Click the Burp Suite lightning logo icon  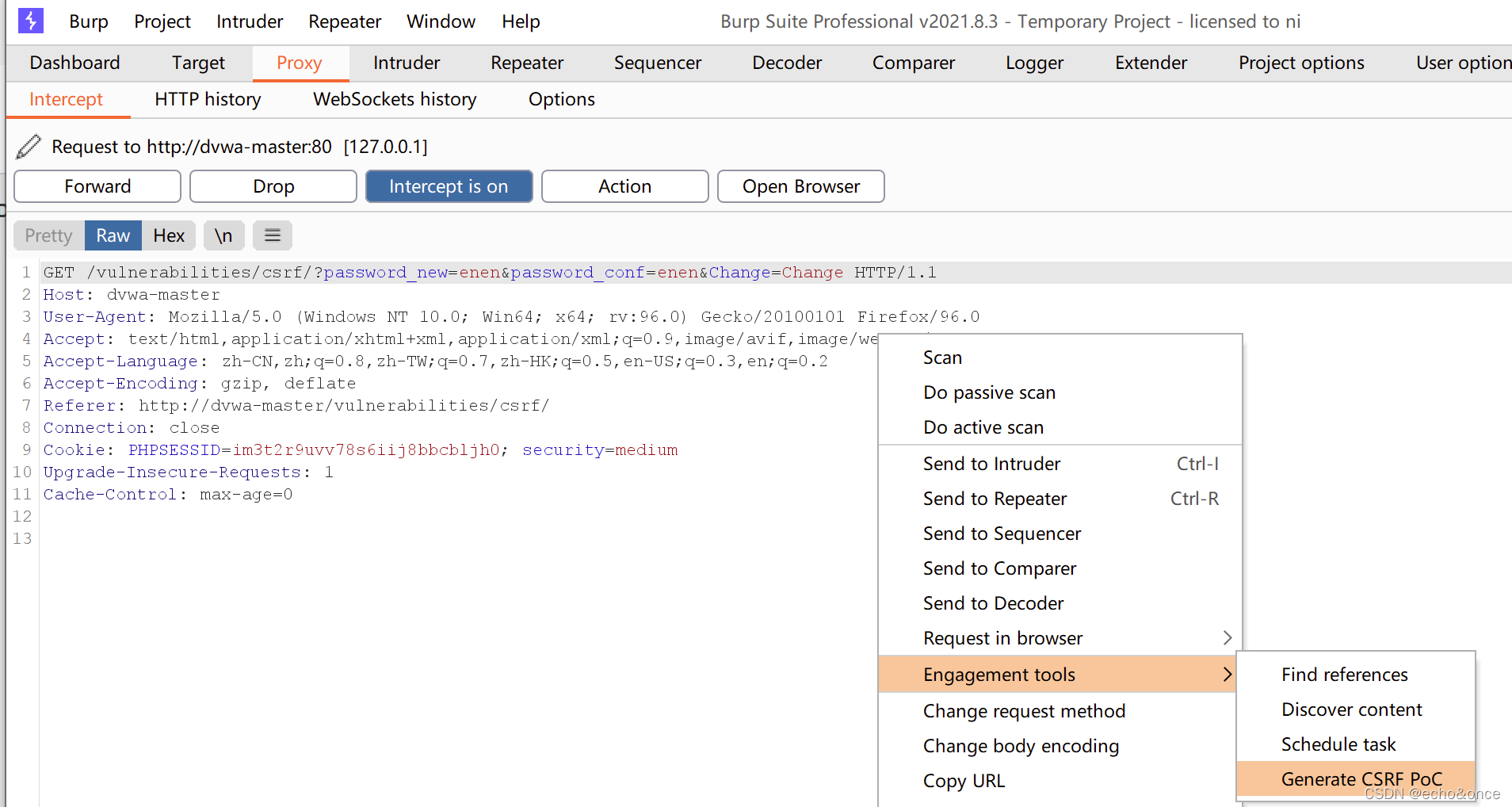click(x=31, y=21)
